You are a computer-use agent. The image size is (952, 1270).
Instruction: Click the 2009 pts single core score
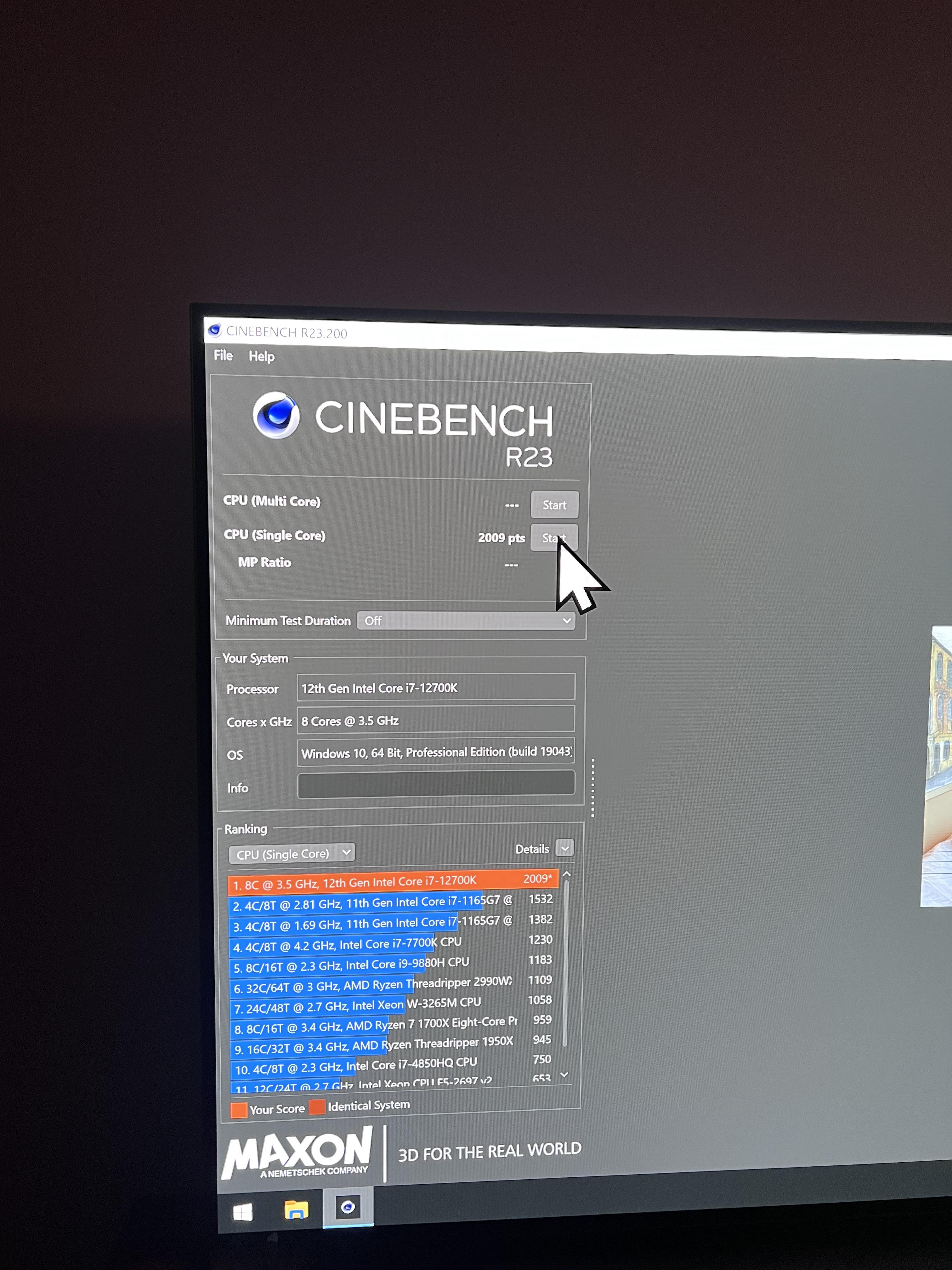(x=501, y=538)
